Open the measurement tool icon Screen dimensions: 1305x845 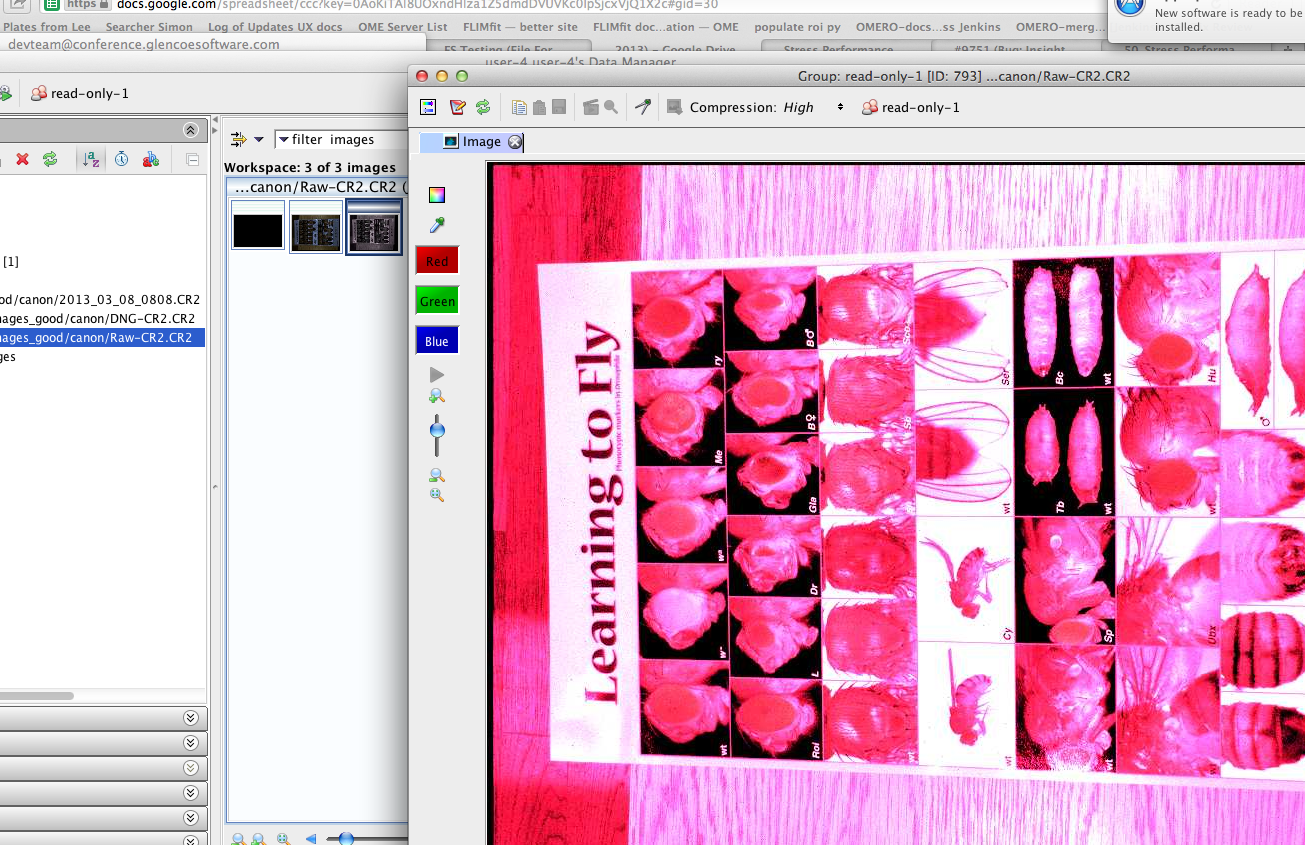[642, 107]
